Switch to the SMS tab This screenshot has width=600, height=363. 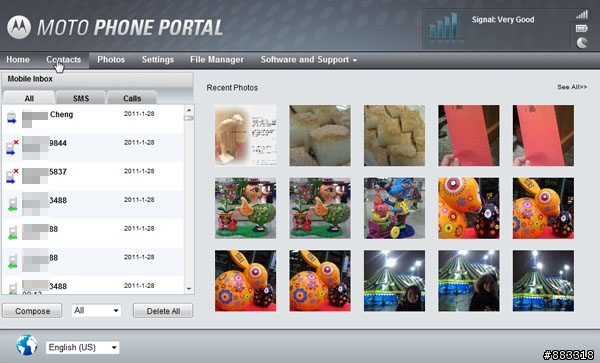click(x=81, y=98)
